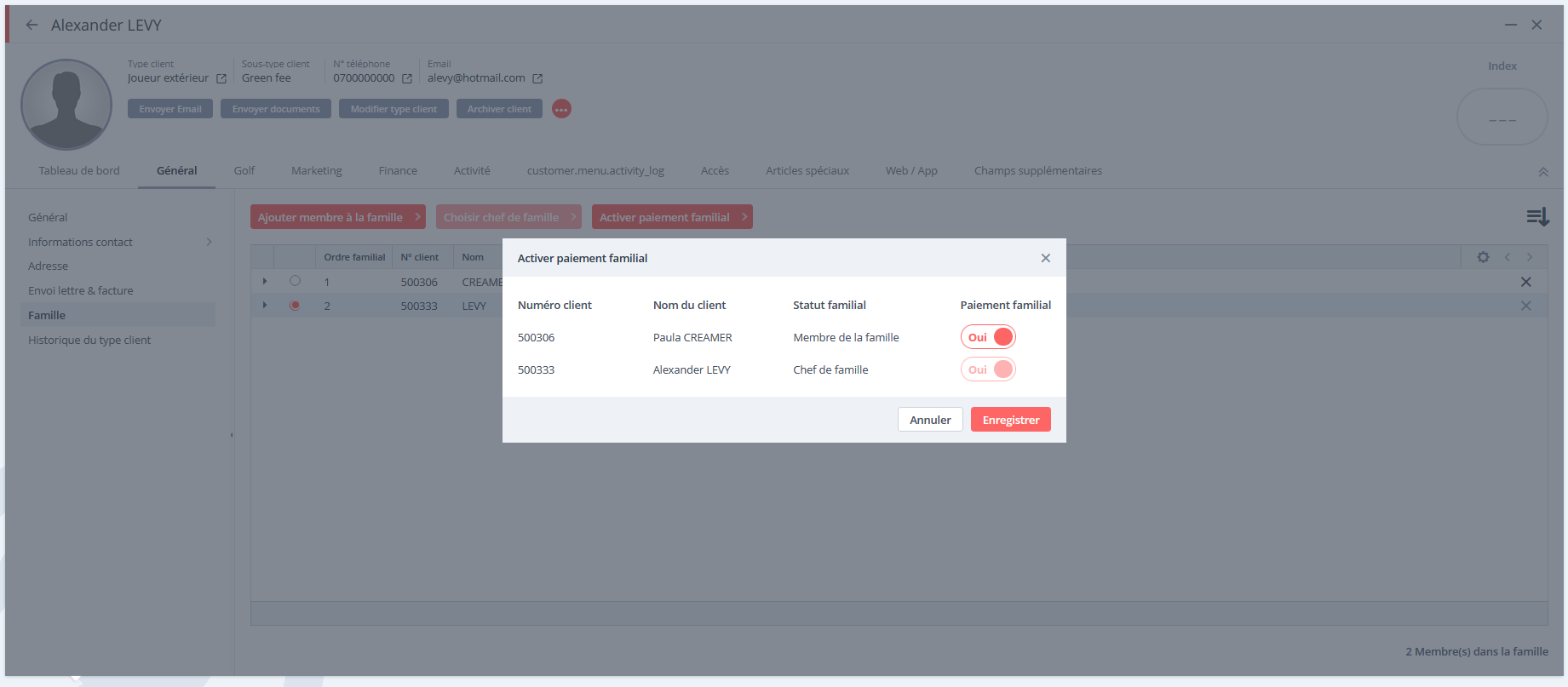Expand Informations contact submenu
Screen dimensions: 1568x687
pos(210,242)
